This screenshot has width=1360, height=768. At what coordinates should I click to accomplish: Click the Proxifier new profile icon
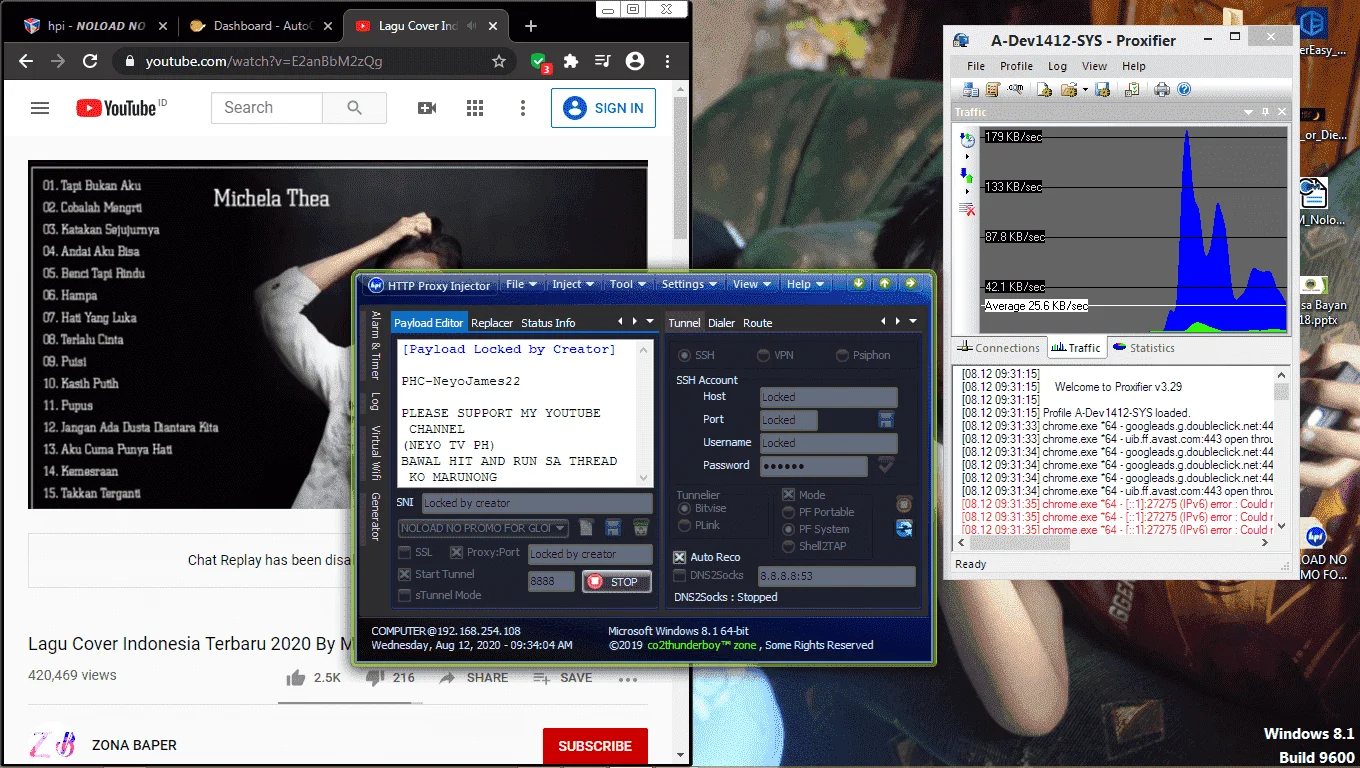pyautogui.click(x=1044, y=89)
